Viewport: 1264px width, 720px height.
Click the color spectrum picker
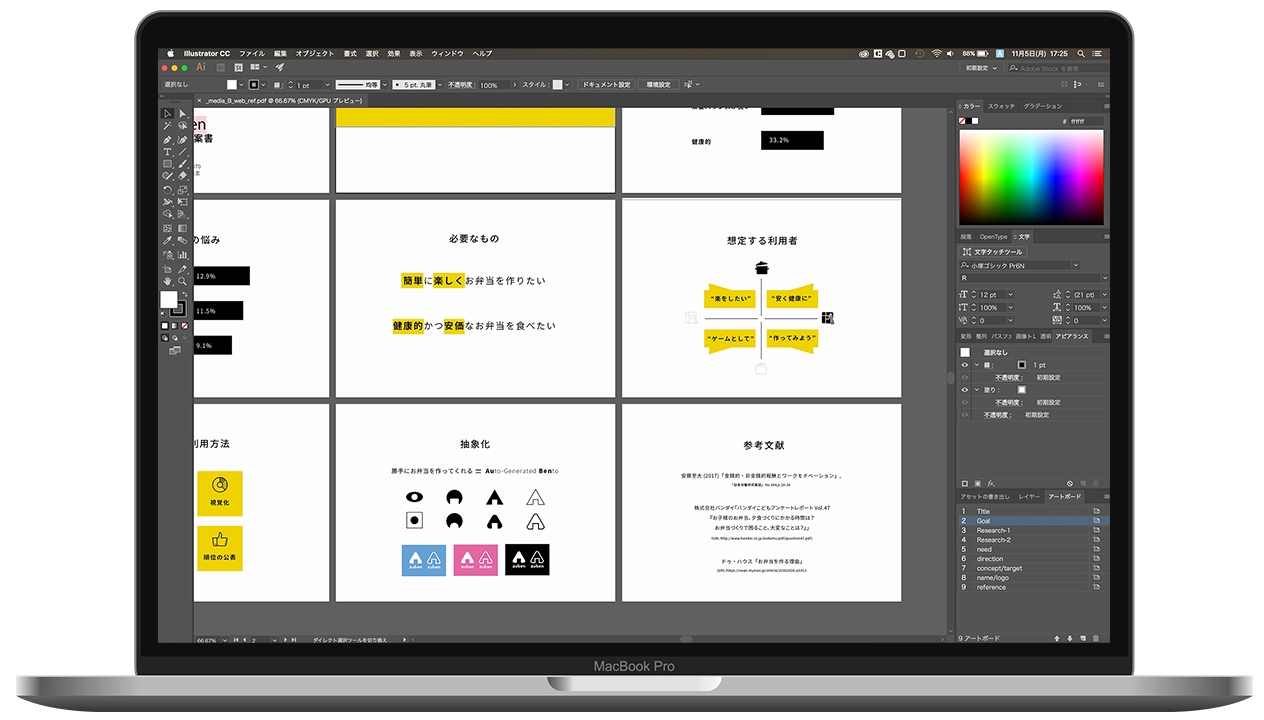(1031, 178)
